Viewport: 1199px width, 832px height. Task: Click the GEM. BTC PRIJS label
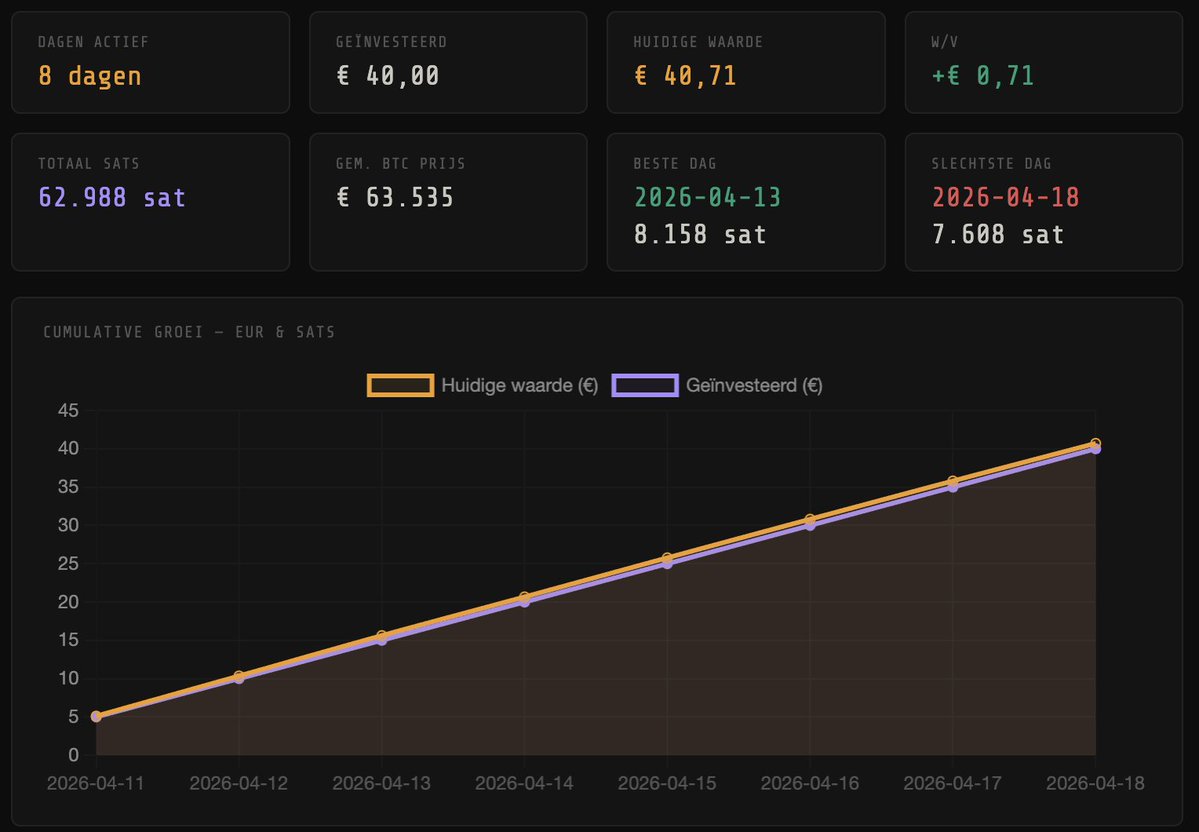pyautogui.click(x=401, y=164)
